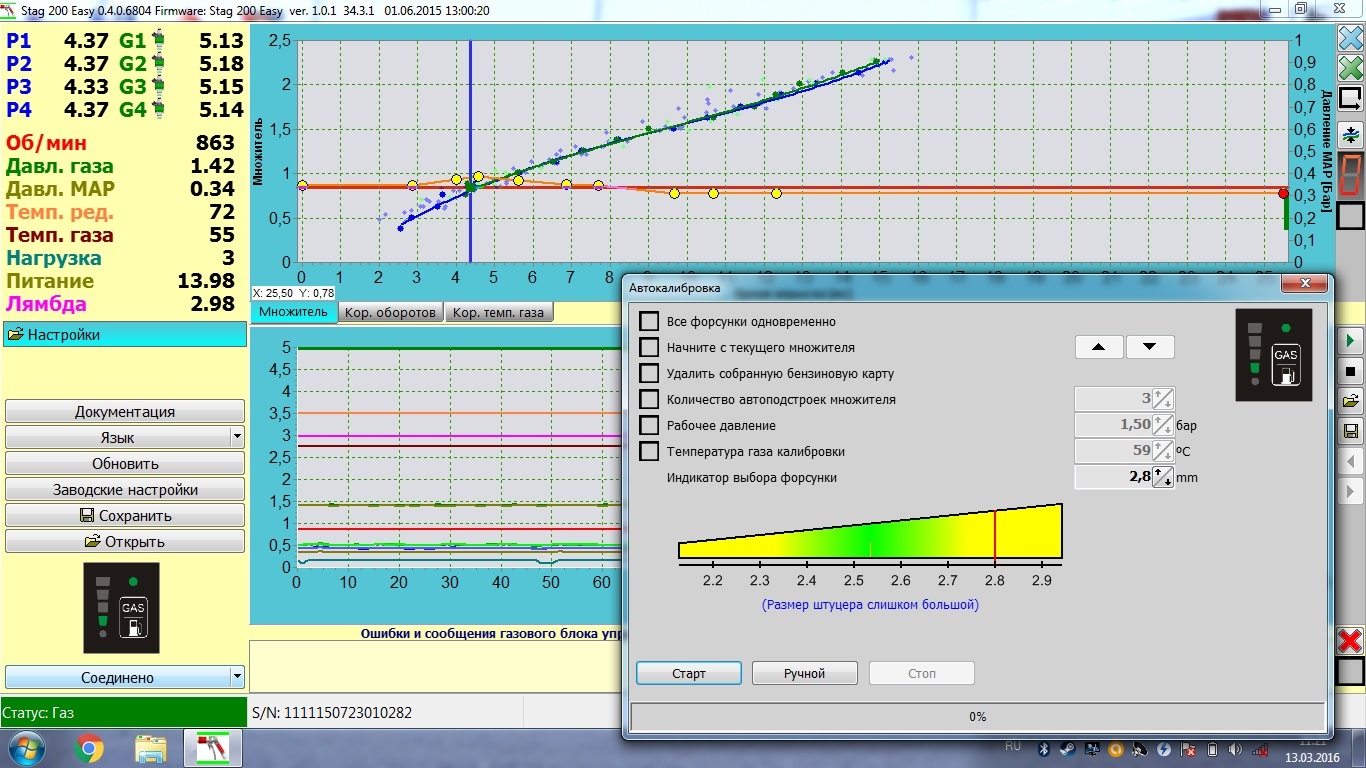Viewport: 1366px width, 768px height.
Task: Click the down arrow button in Автокалибровка
Action: pyautogui.click(x=1150, y=347)
